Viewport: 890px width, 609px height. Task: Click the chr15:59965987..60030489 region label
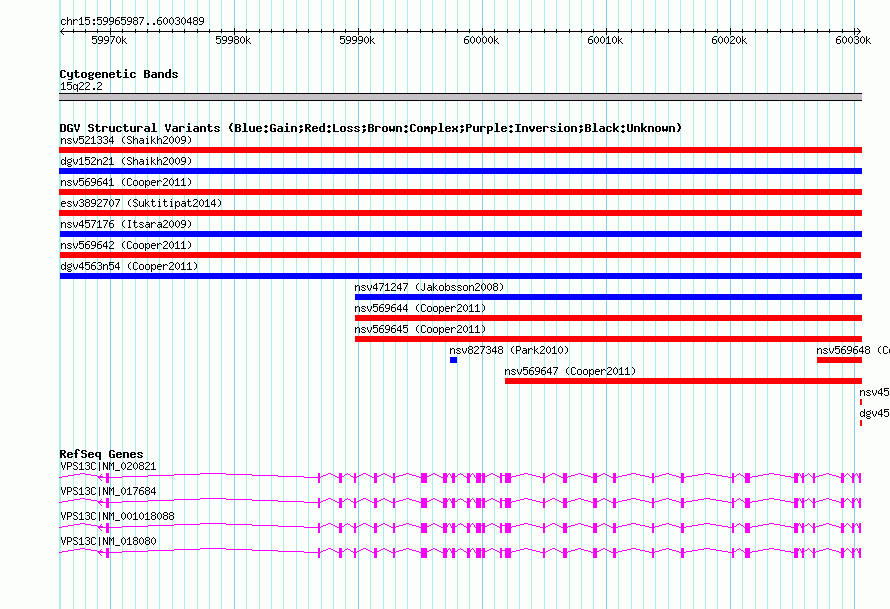[132, 21]
